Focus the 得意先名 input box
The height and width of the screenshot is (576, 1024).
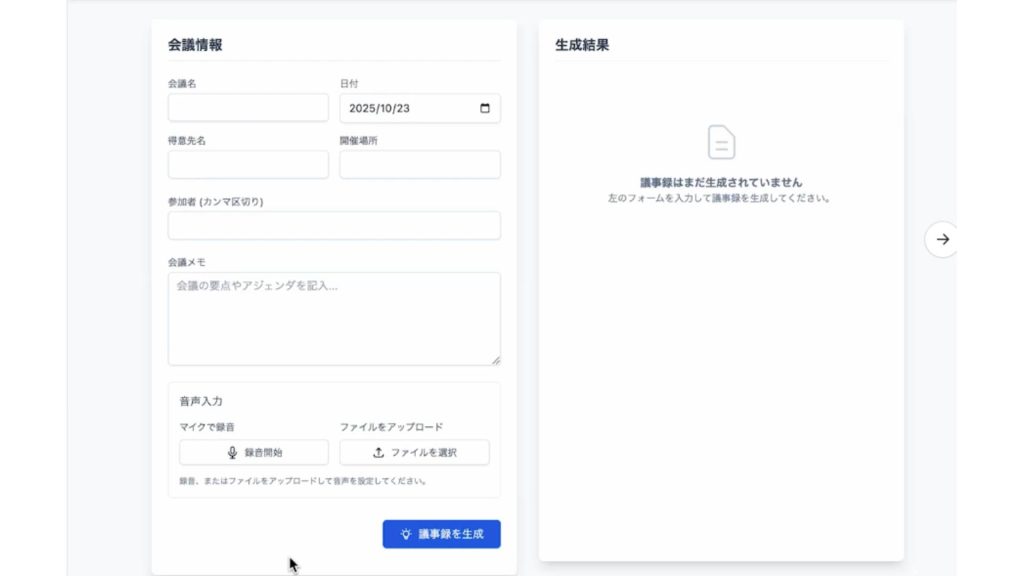click(x=248, y=165)
